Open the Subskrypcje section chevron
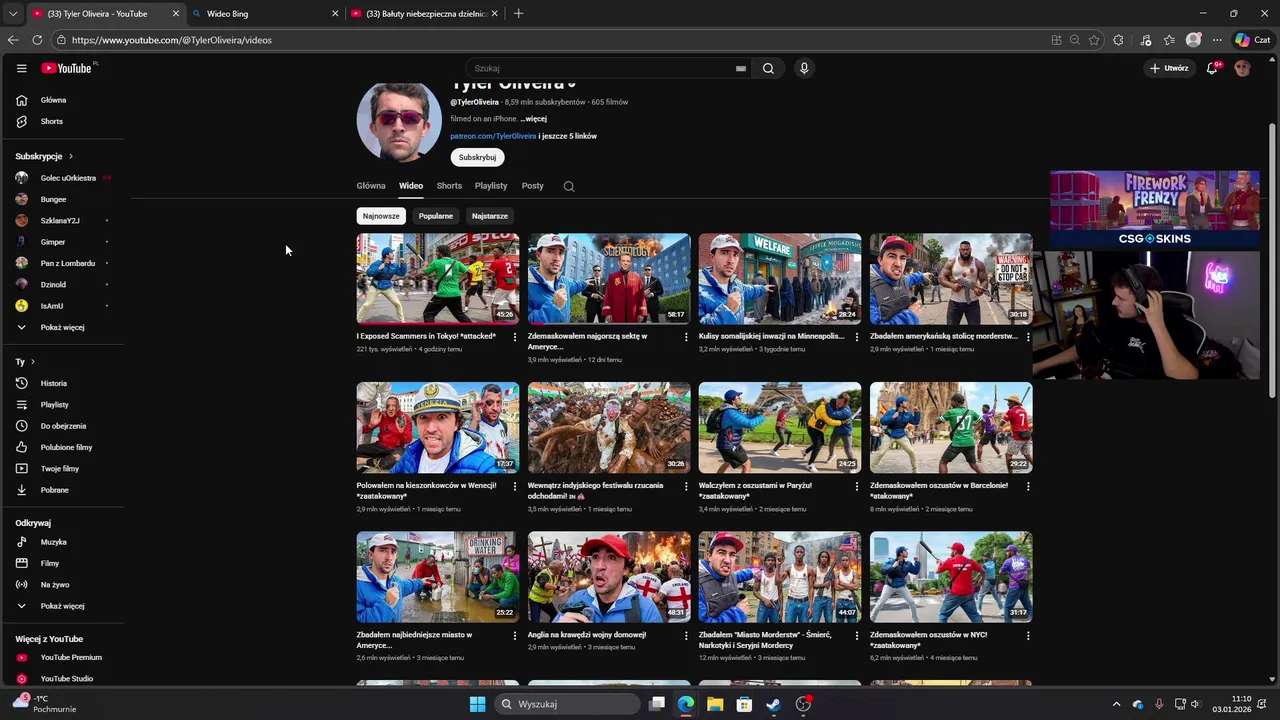 point(71,156)
